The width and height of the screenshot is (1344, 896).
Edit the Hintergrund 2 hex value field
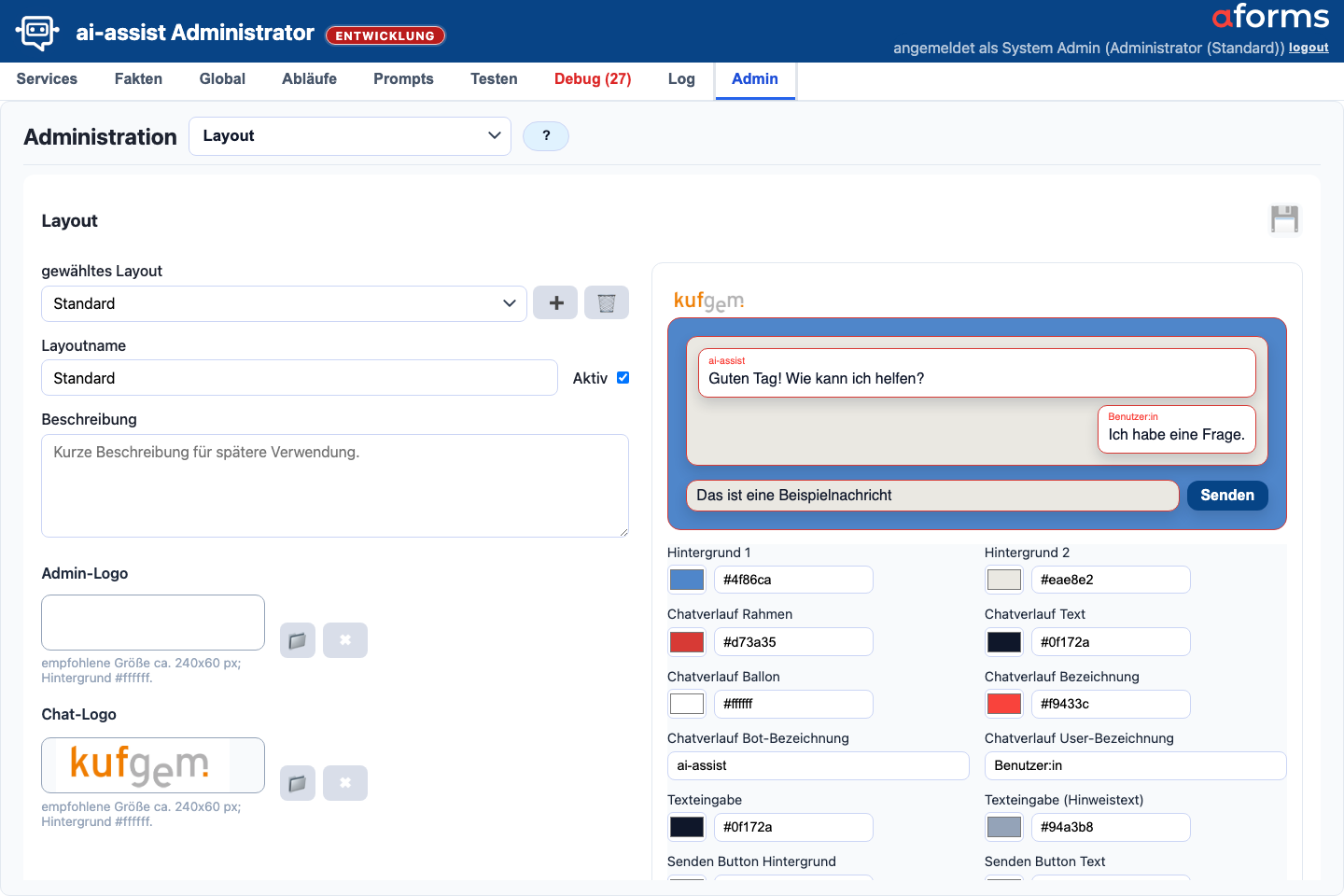[x=1111, y=580]
